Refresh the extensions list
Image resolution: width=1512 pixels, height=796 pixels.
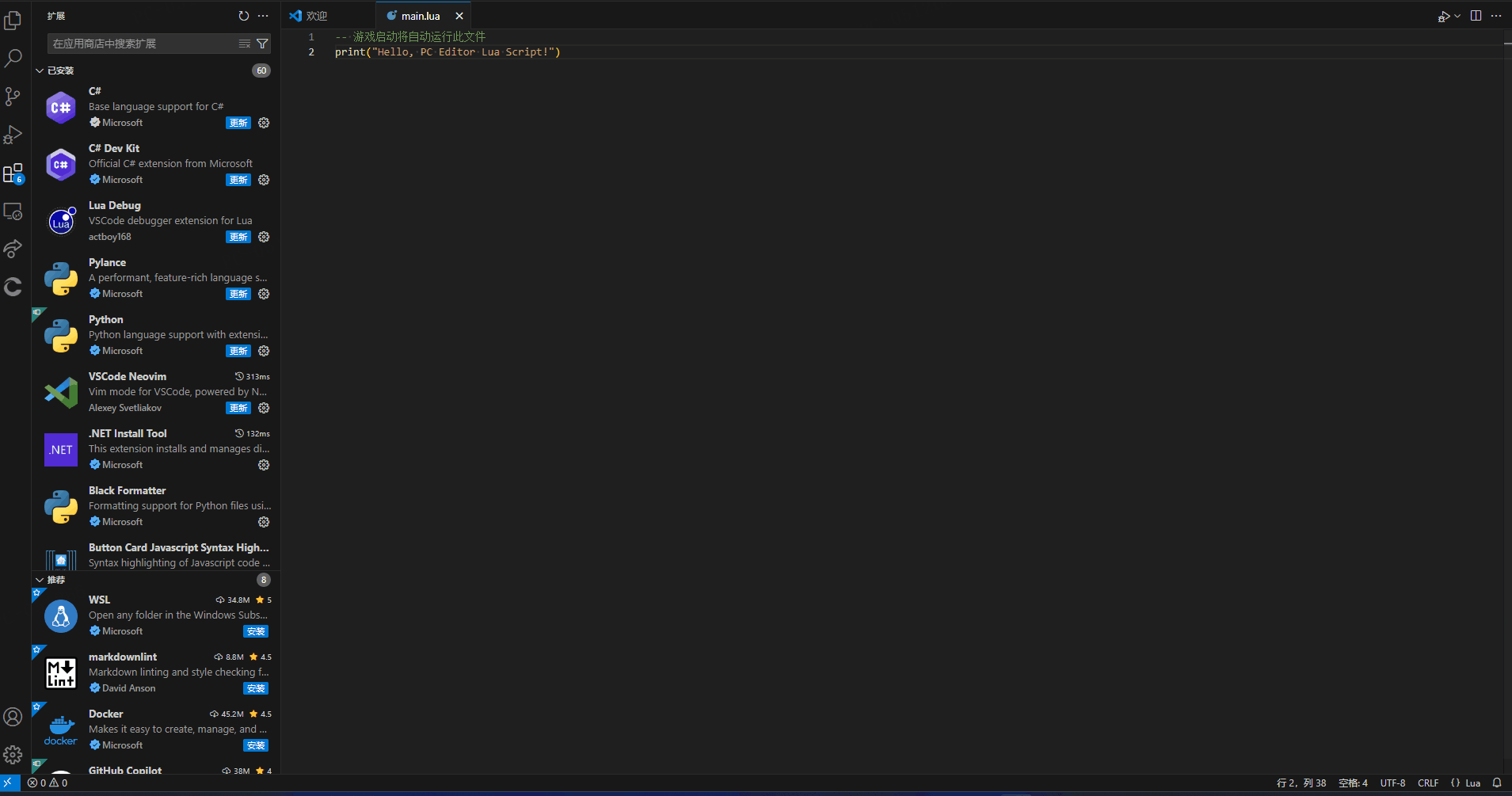click(x=243, y=16)
